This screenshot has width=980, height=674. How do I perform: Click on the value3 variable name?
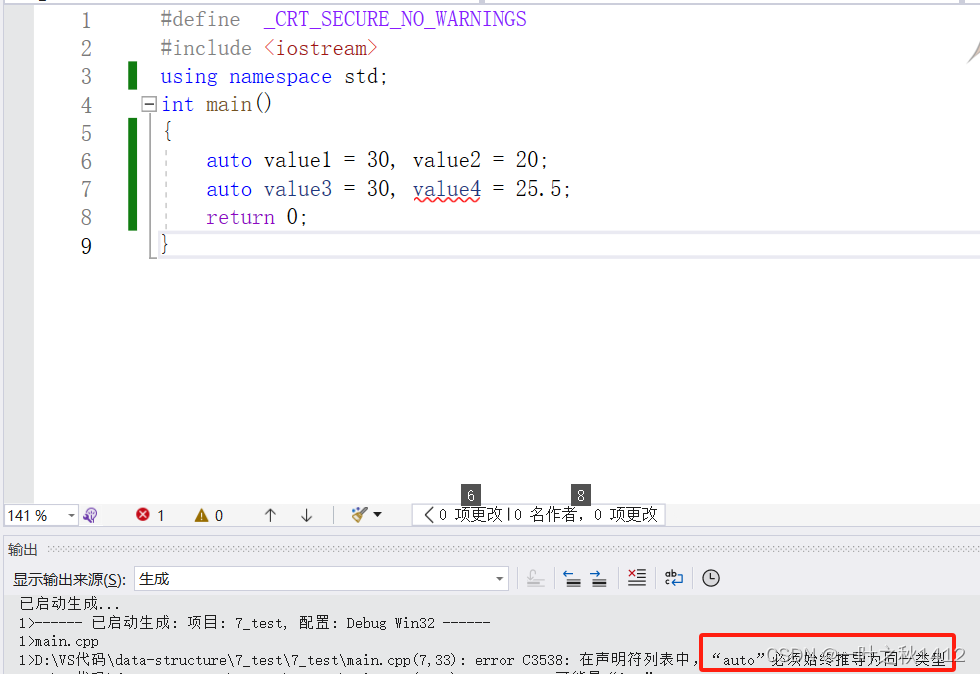tap(298, 189)
